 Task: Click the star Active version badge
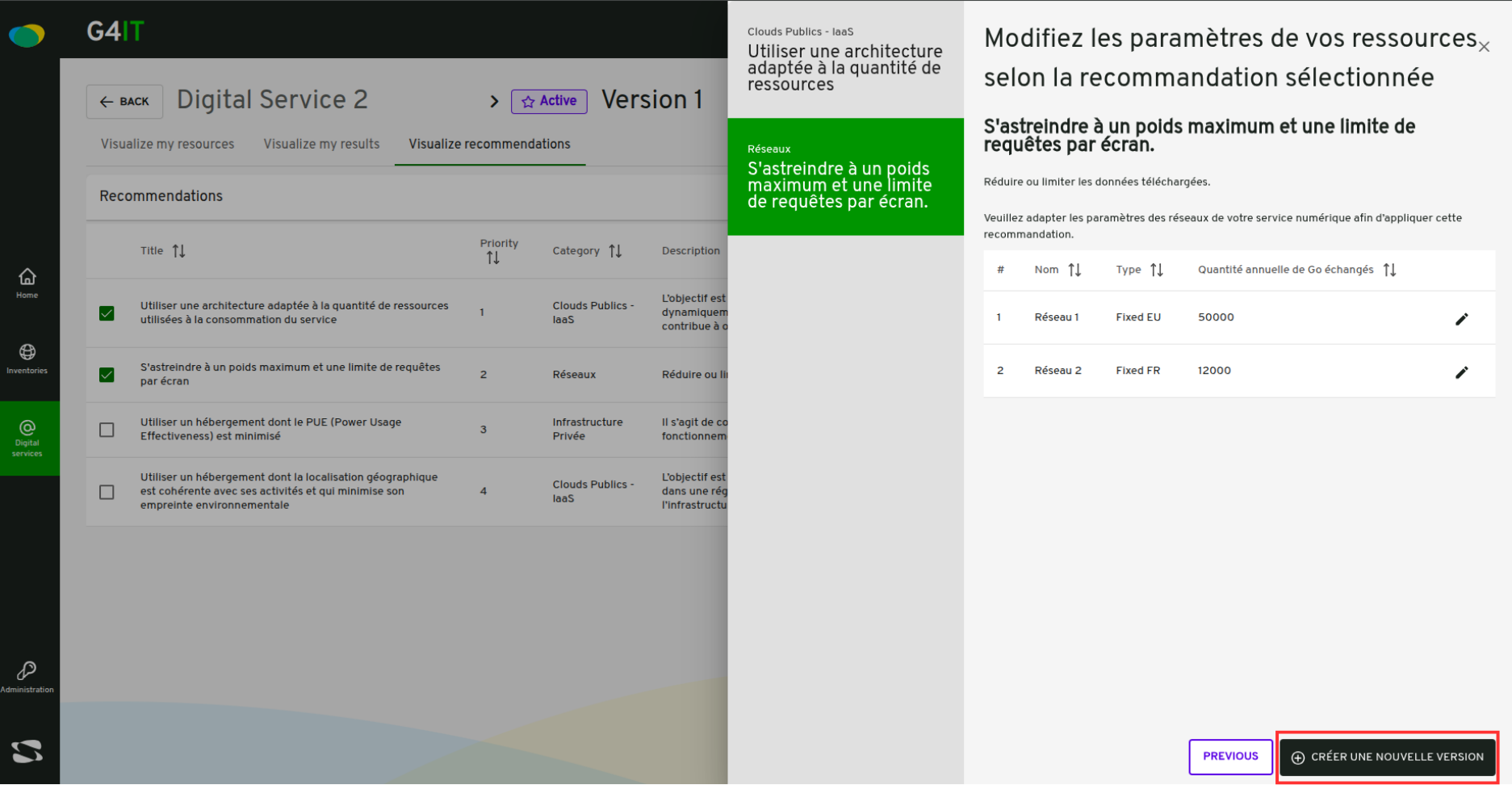[x=549, y=101]
